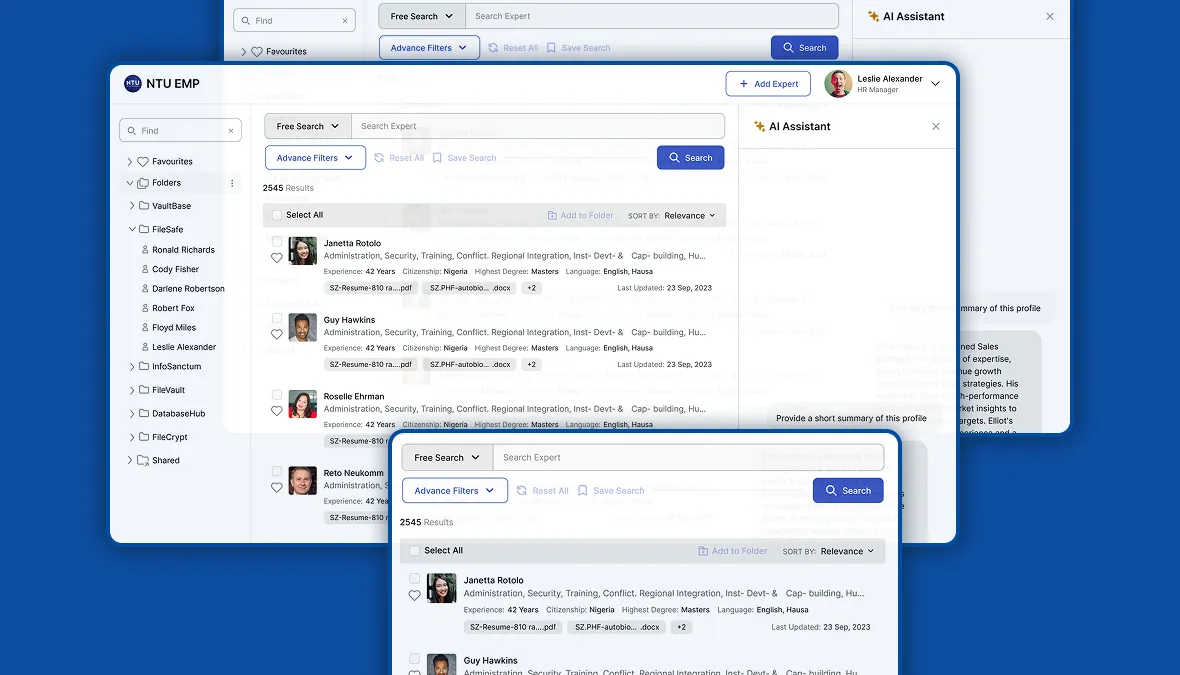The image size is (1180, 675).
Task: Click the NTU logo in the middle window header
Action: pyautogui.click(x=132, y=84)
